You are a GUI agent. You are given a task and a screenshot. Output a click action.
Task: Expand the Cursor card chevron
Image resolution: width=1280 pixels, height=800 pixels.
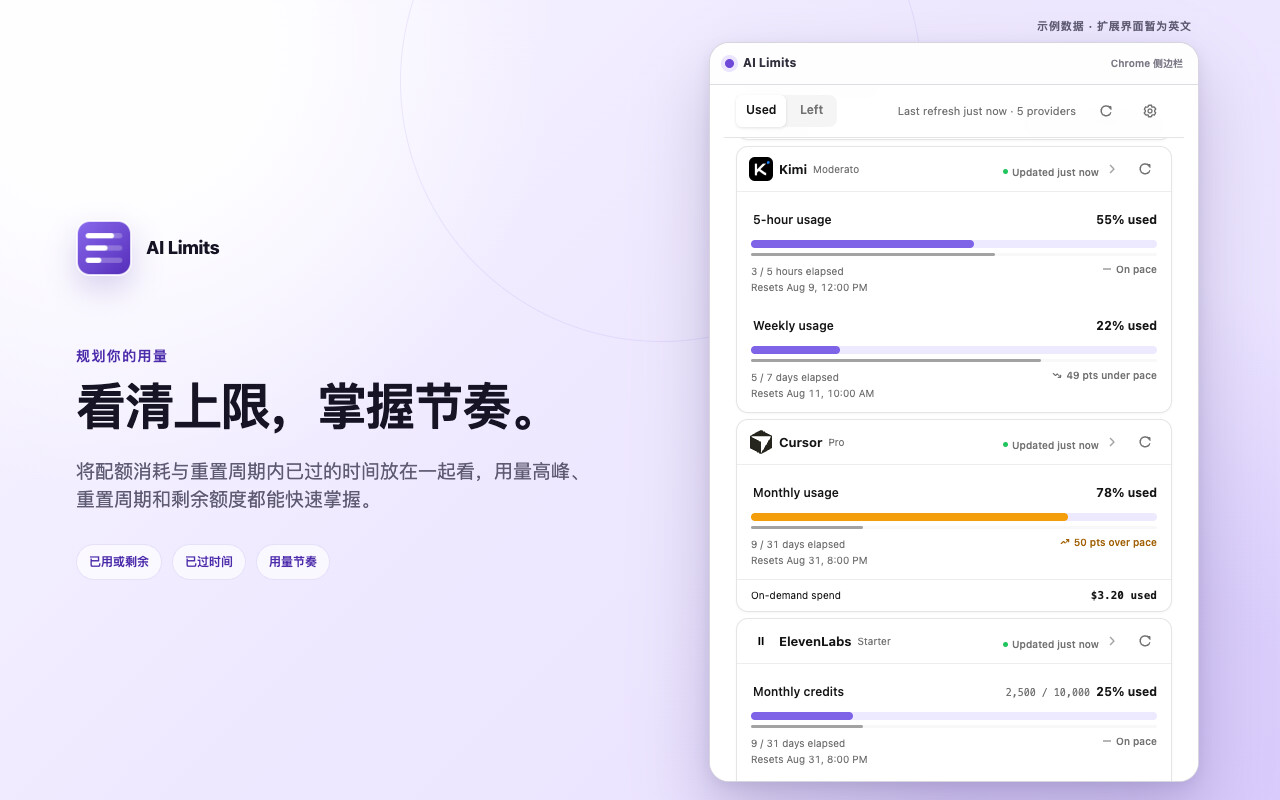pos(1112,442)
